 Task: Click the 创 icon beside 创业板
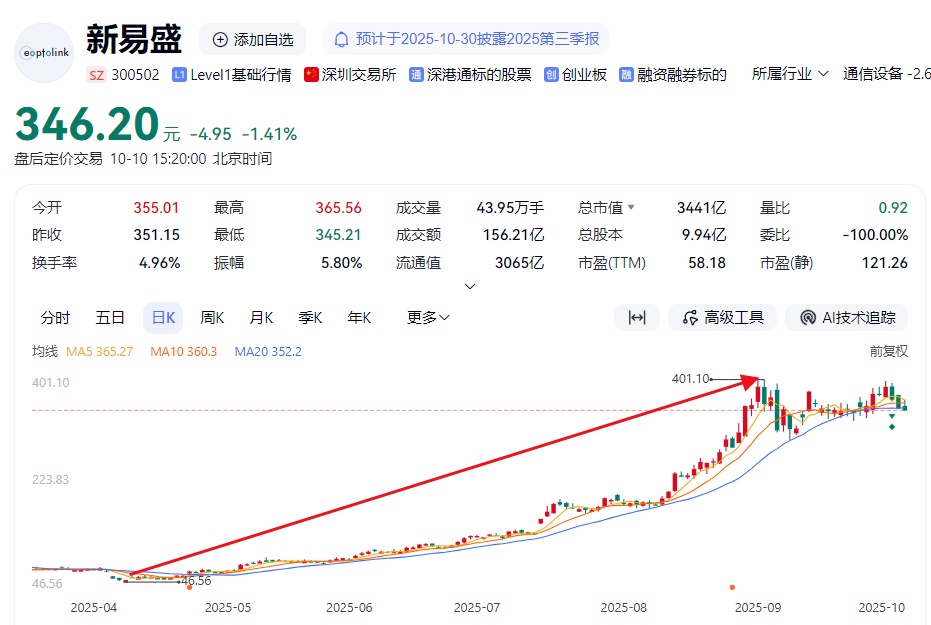(551, 75)
